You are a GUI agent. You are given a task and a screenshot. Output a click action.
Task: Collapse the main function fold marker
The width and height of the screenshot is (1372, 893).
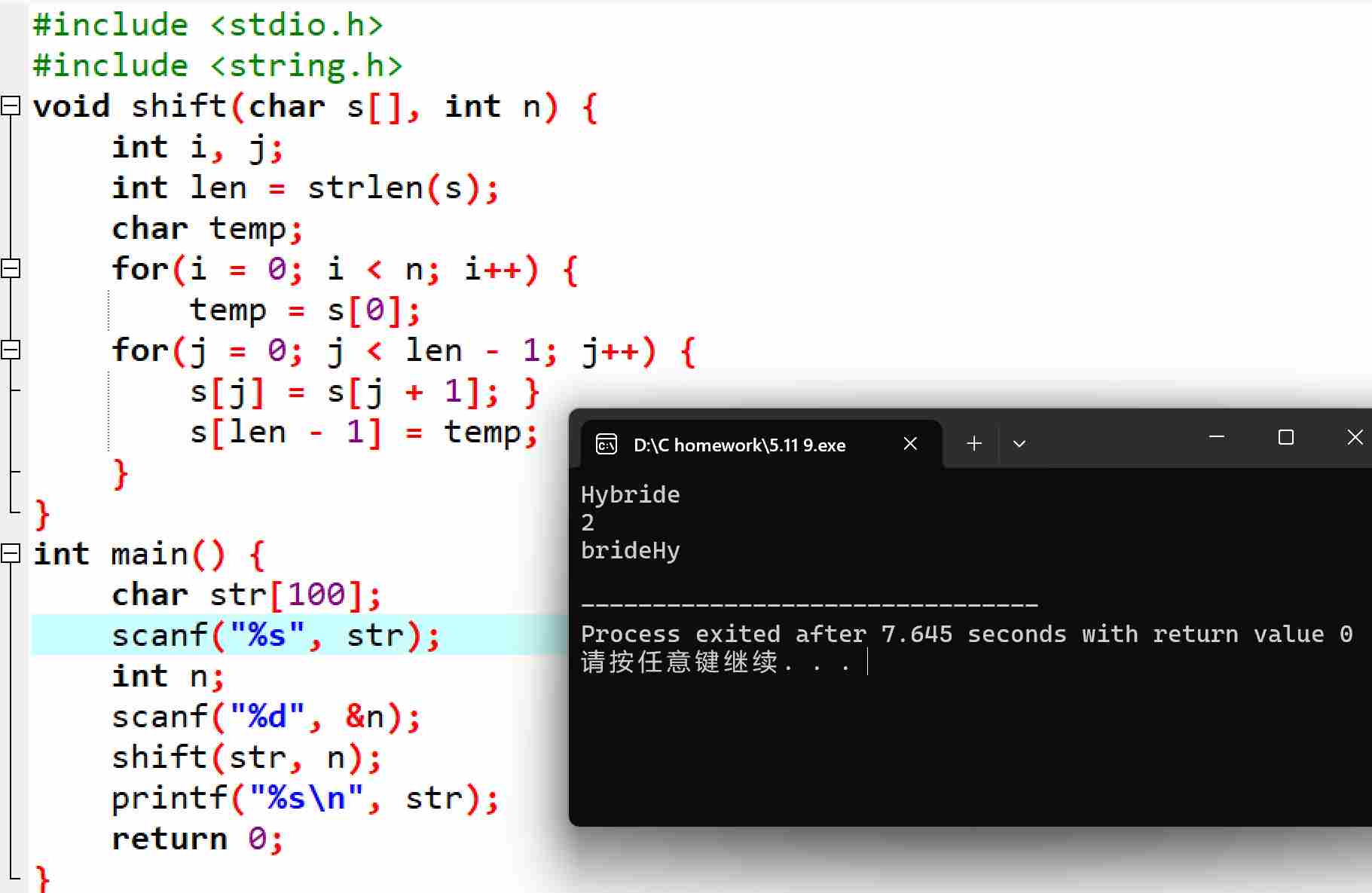[11, 554]
